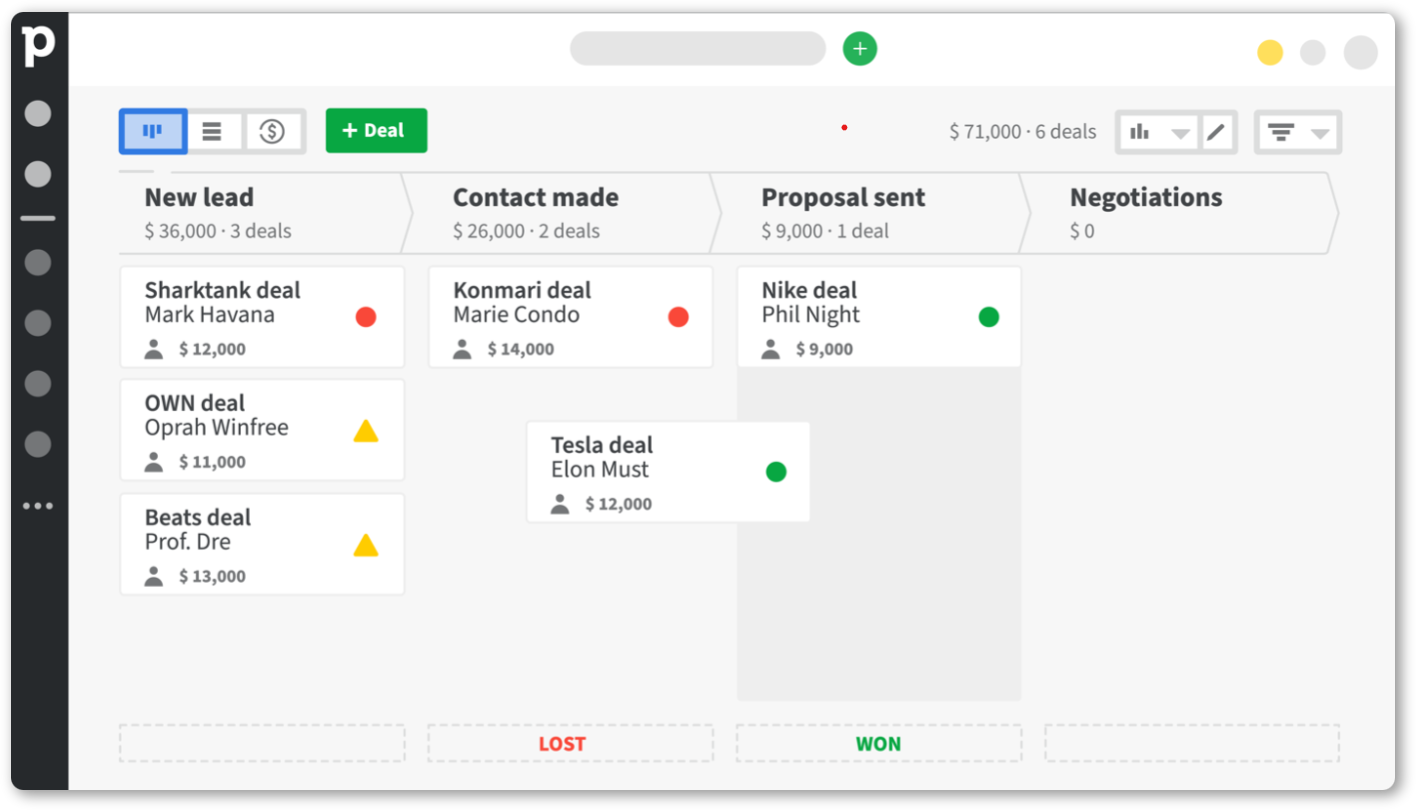The image size is (1416, 810).
Task: Click the red status dot on Sharktank deal
Action: pyautogui.click(x=366, y=317)
